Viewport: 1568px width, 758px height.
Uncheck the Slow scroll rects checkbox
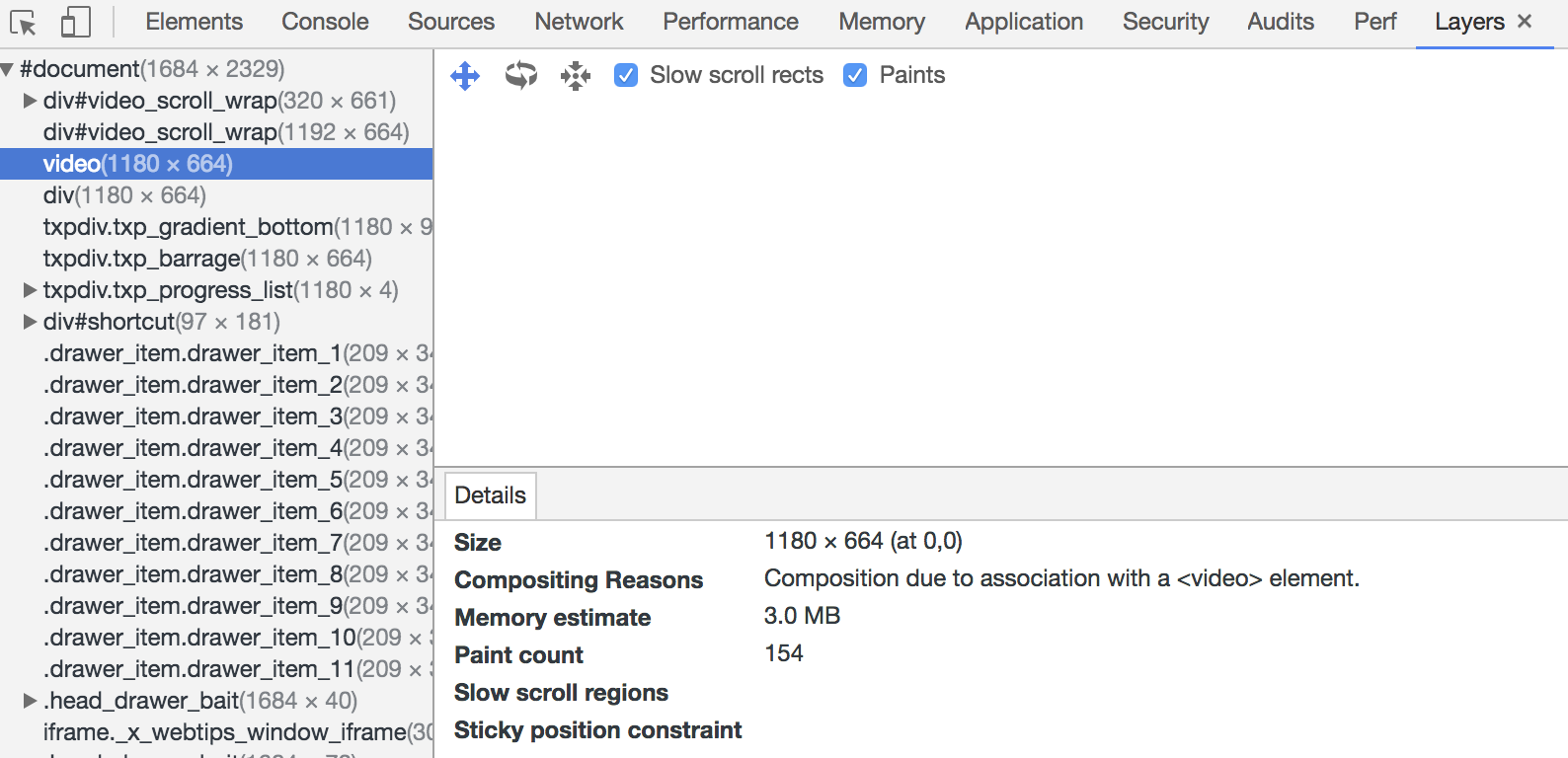[x=626, y=75]
